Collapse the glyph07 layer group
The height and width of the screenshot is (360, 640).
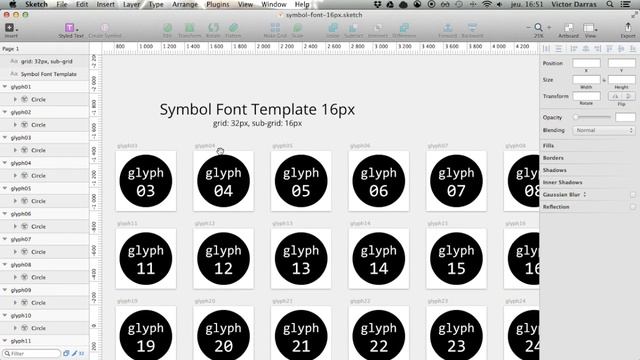click(x=5, y=239)
